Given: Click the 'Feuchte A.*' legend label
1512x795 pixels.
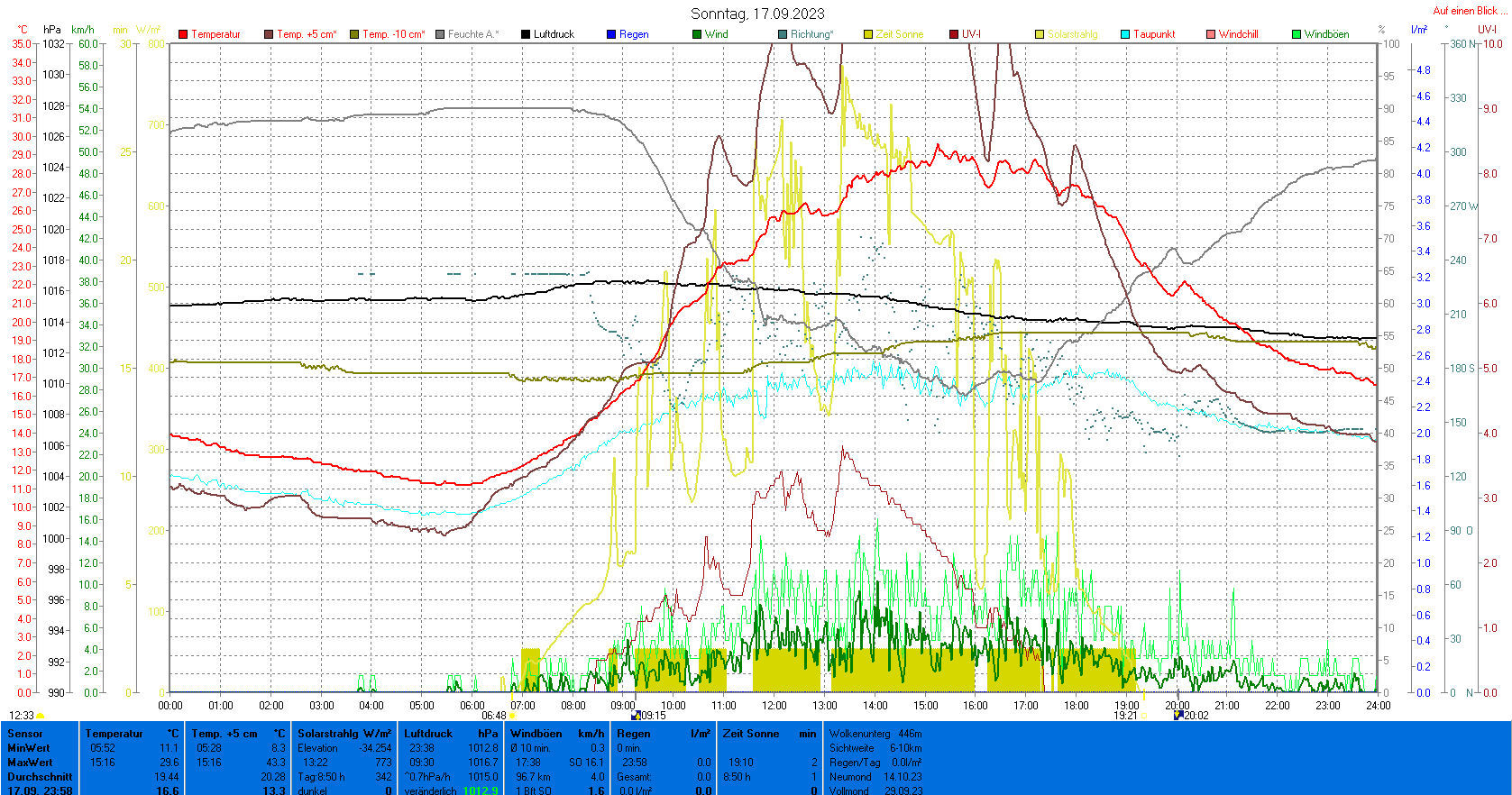Looking at the screenshot, I should pyautogui.click(x=473, y=34).
